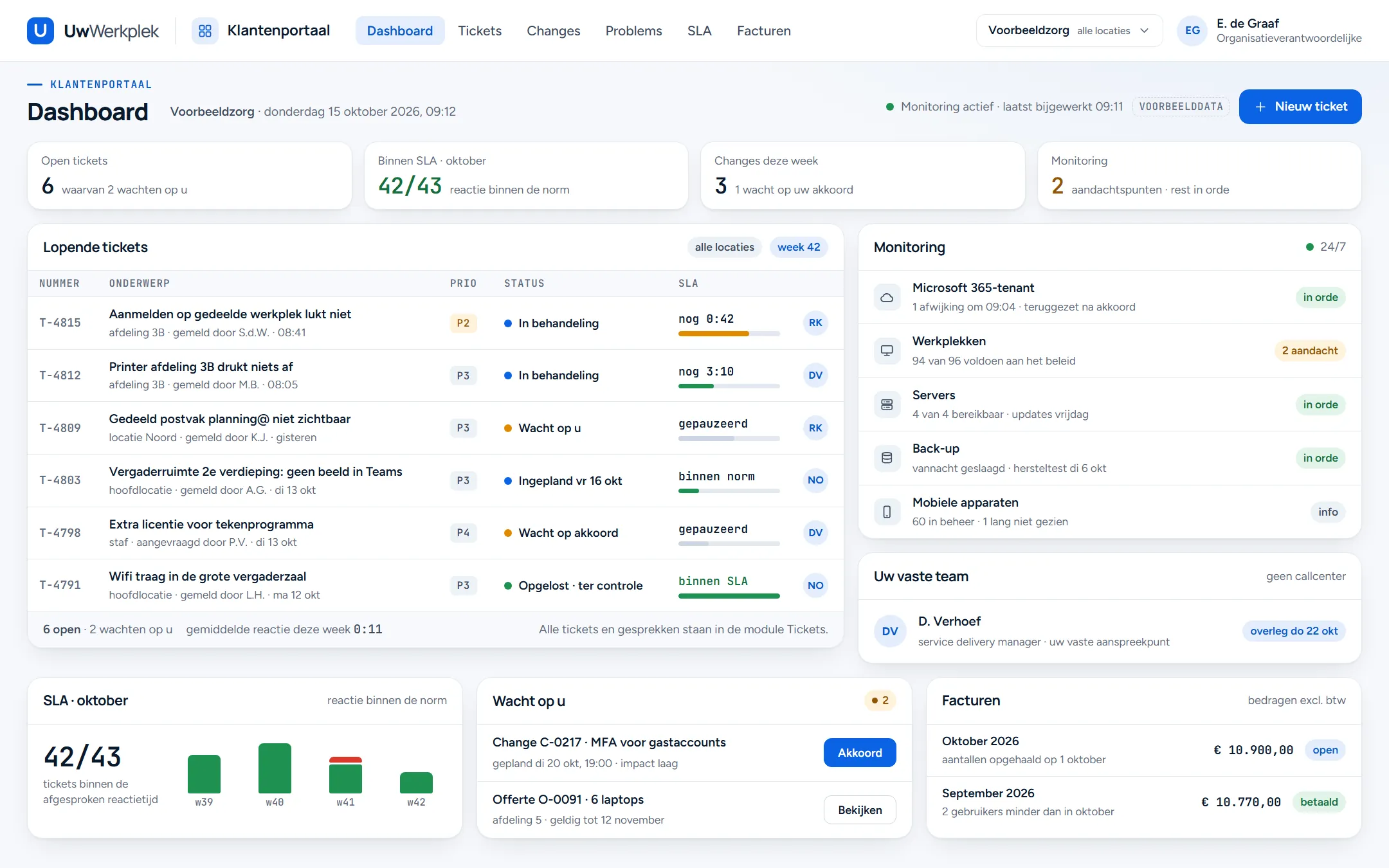Screen dimensions: 1389x868
Task: Click SLA progress bar of ticket T-4815
Action: pos(729,334)
